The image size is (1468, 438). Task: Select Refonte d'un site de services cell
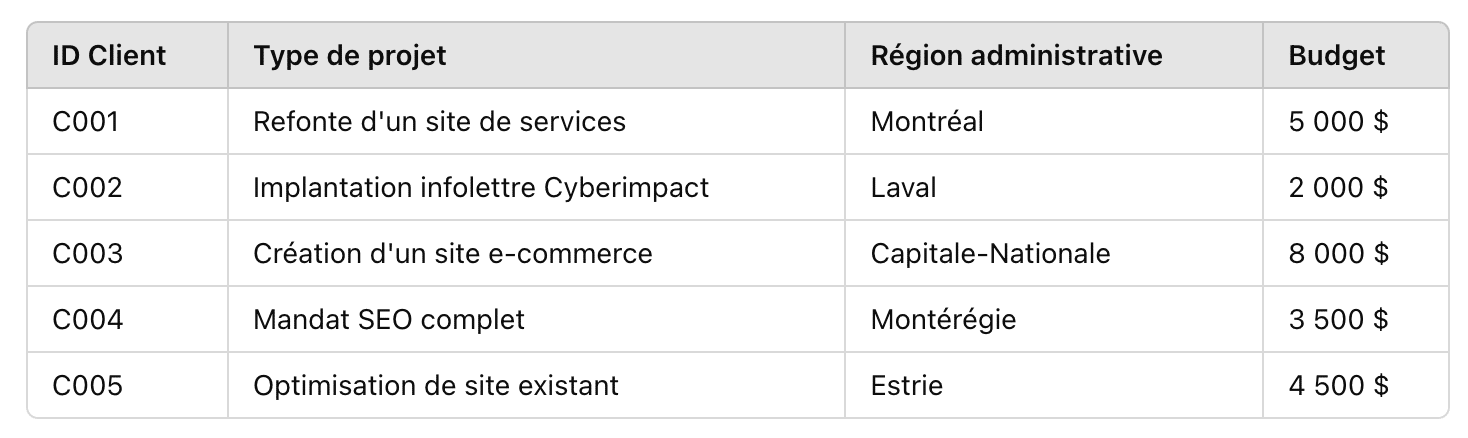tap(536, 121)
